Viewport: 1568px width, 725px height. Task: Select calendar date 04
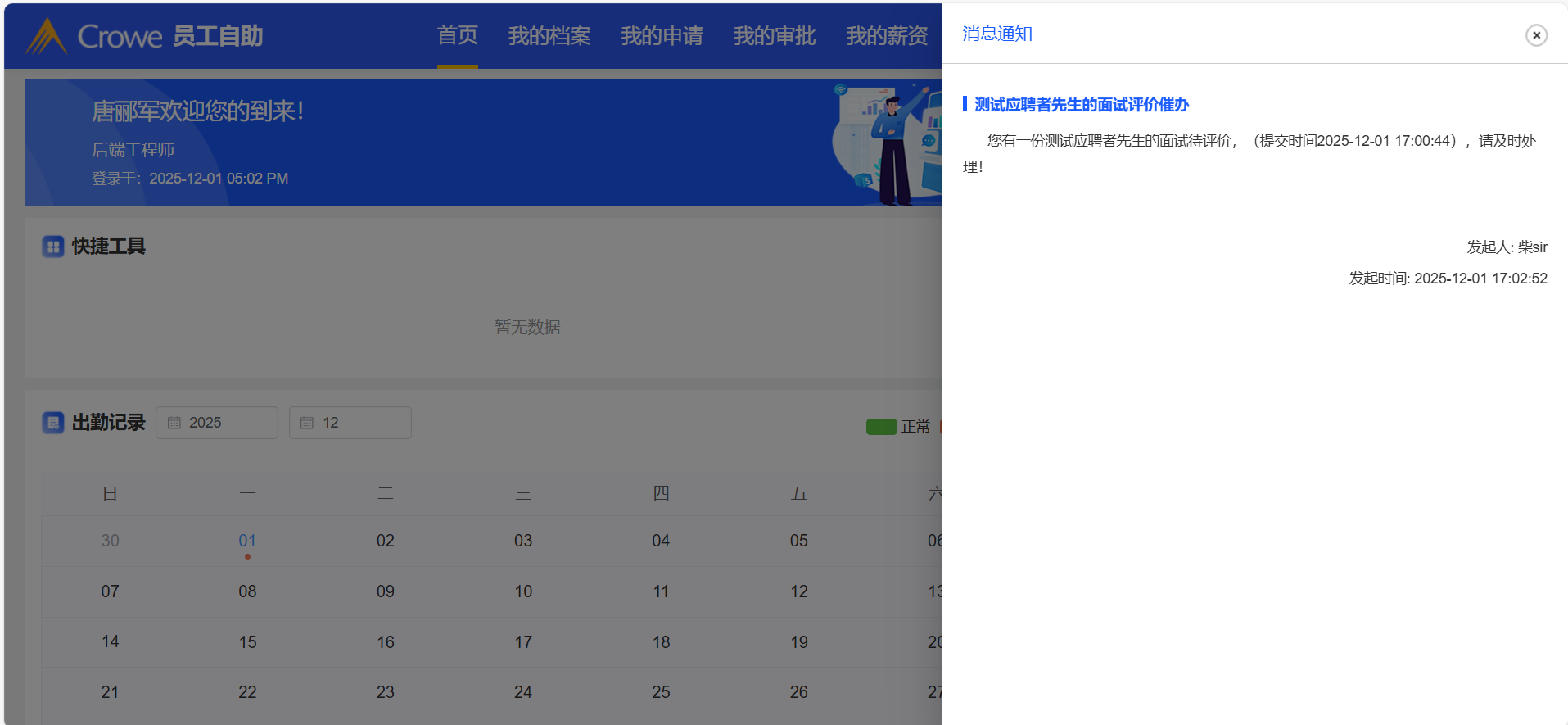pos(661,541)
